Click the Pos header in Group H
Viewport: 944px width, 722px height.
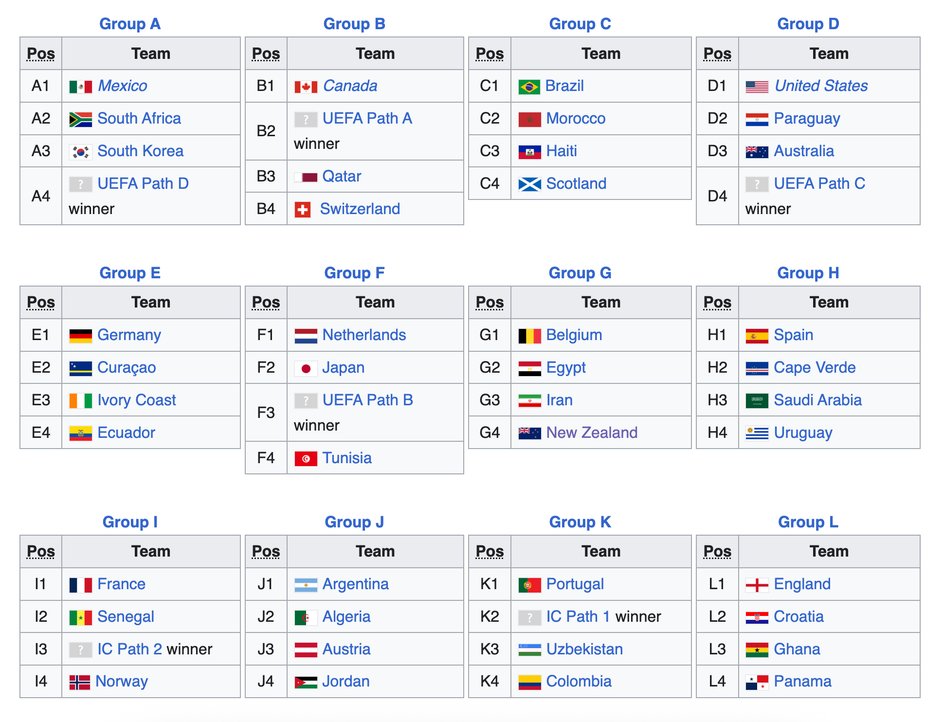(717, 302)
